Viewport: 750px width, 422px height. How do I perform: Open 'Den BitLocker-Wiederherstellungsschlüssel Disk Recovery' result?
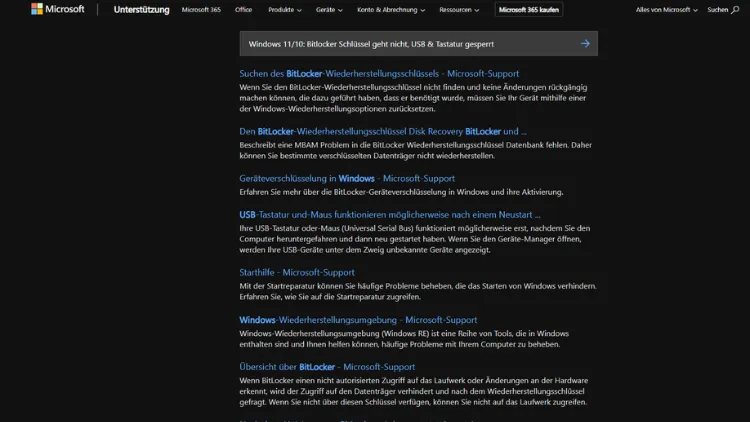coord(383,131)
